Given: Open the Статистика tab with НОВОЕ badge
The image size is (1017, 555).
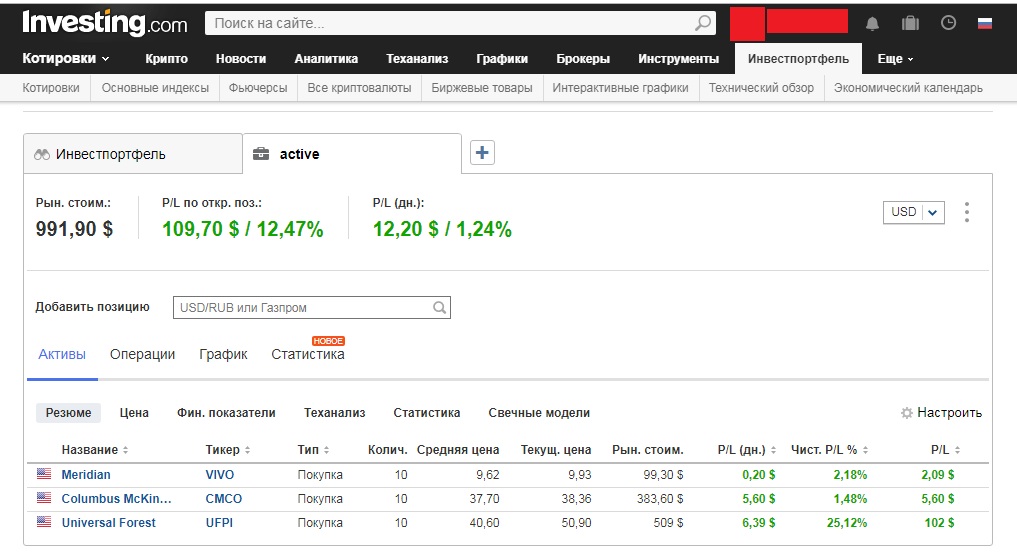Looking at the screenshot, I should coord(308,355).
